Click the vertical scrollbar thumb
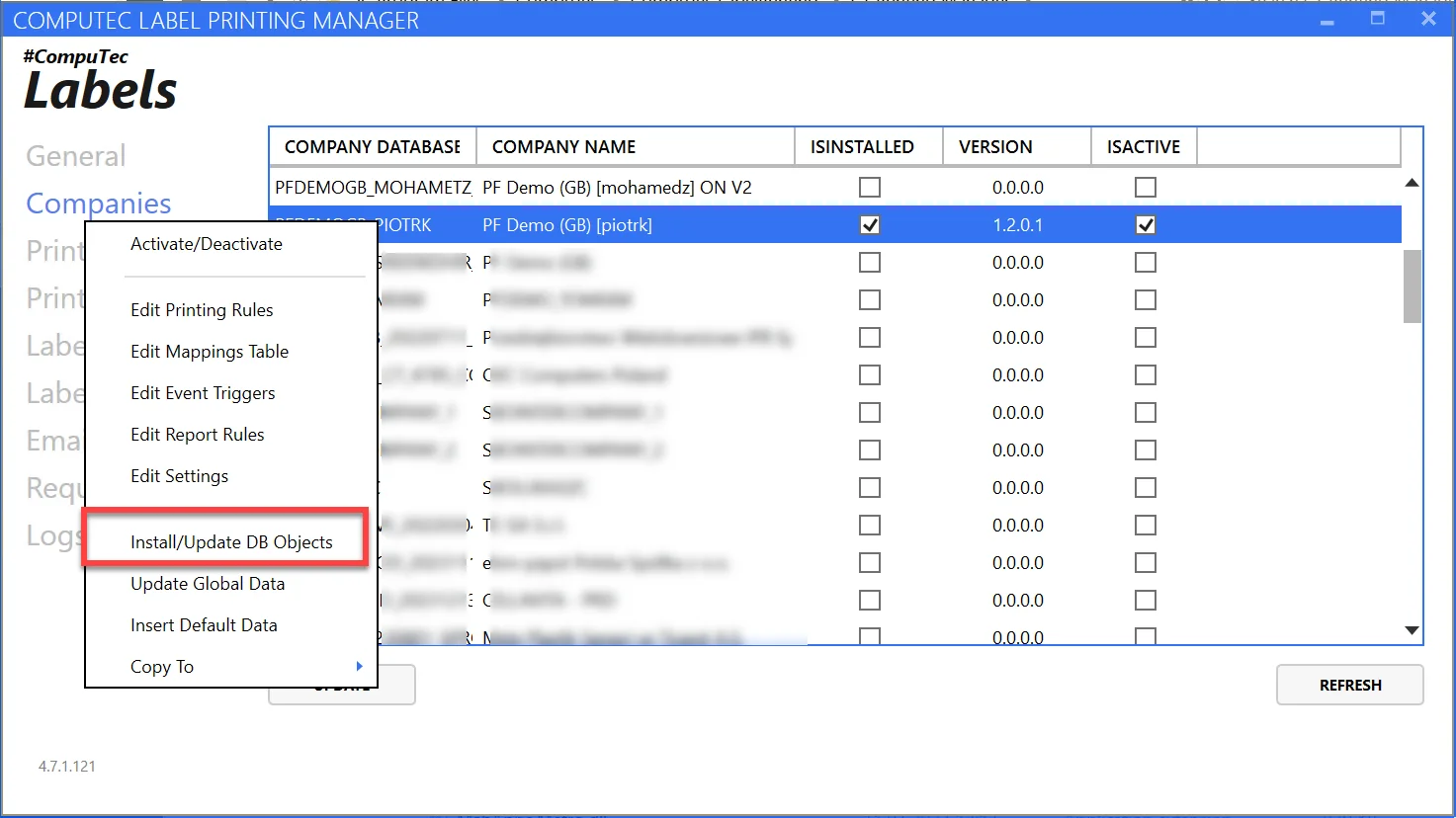 pos(1412,286)
